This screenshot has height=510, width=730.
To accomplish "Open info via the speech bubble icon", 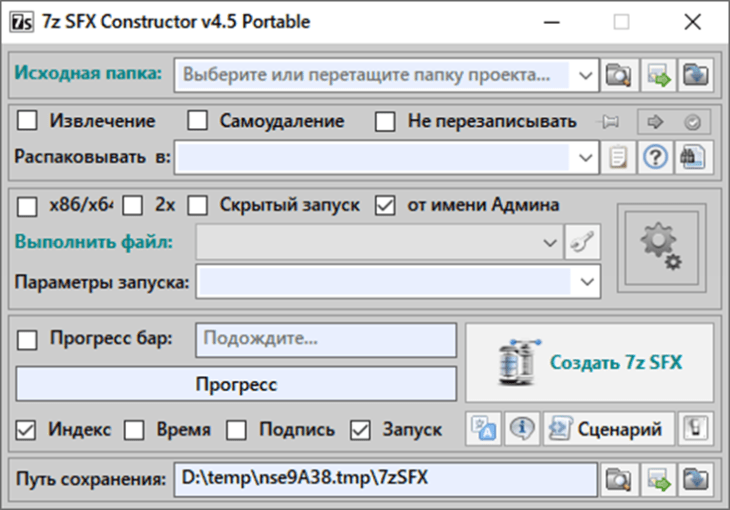I will 522,428.
